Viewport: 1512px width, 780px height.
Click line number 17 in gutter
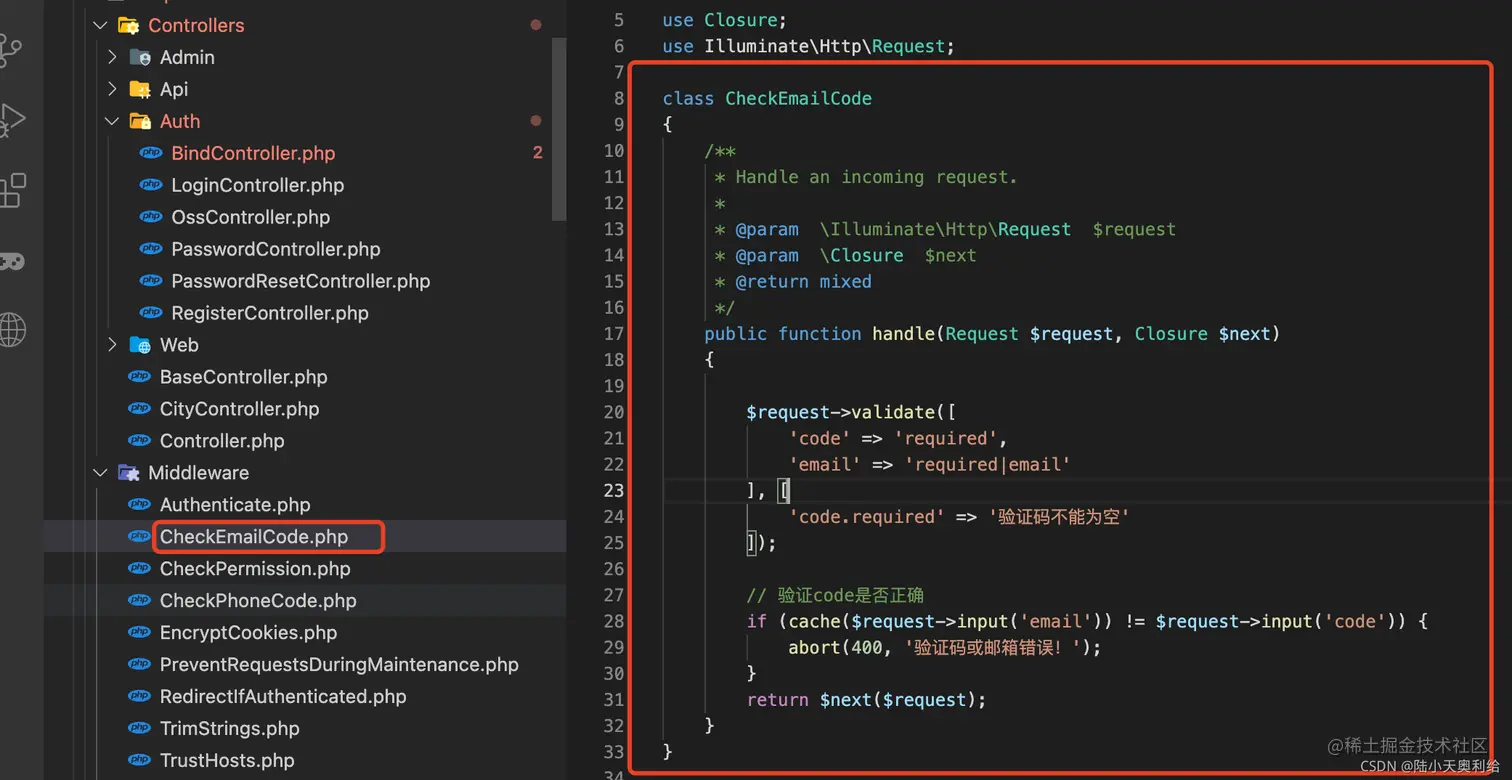pyautogui.click(x=613, y=333)
